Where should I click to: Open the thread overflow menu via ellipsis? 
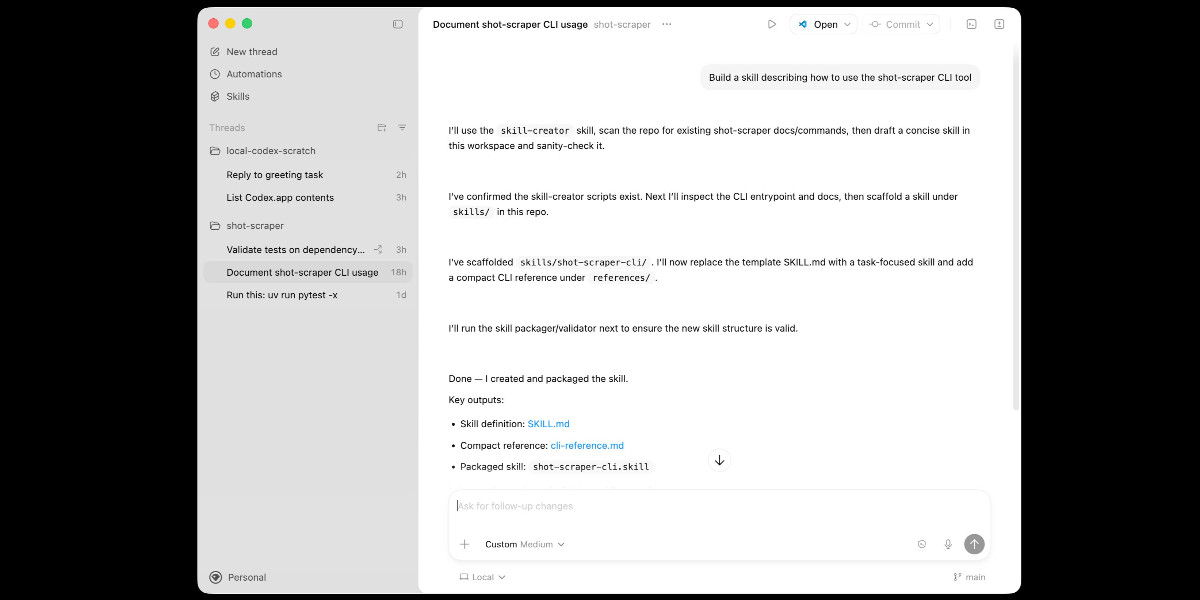pyautogui.click(x=666, y=23)
